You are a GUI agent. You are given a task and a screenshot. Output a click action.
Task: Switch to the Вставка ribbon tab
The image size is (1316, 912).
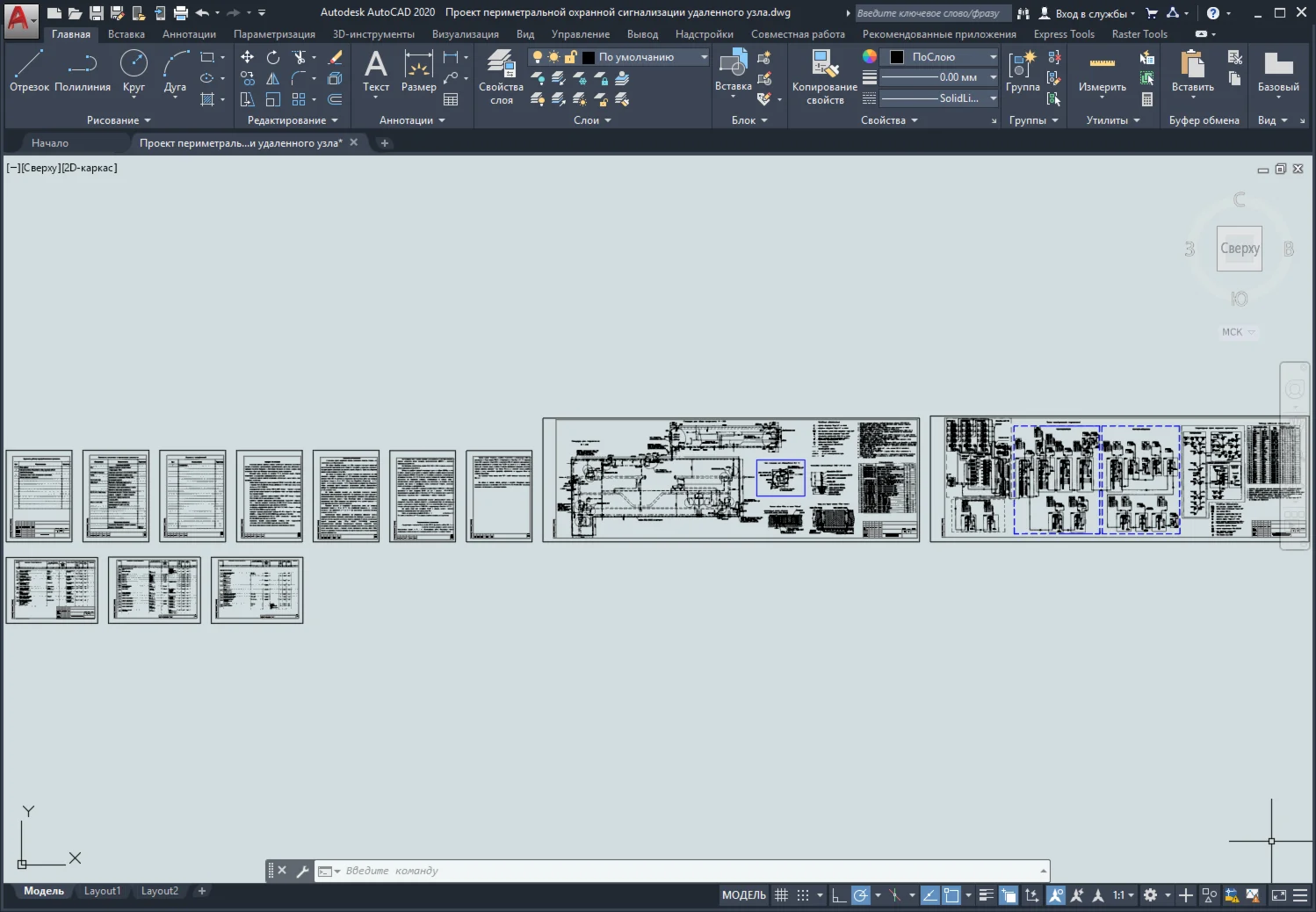127,34
